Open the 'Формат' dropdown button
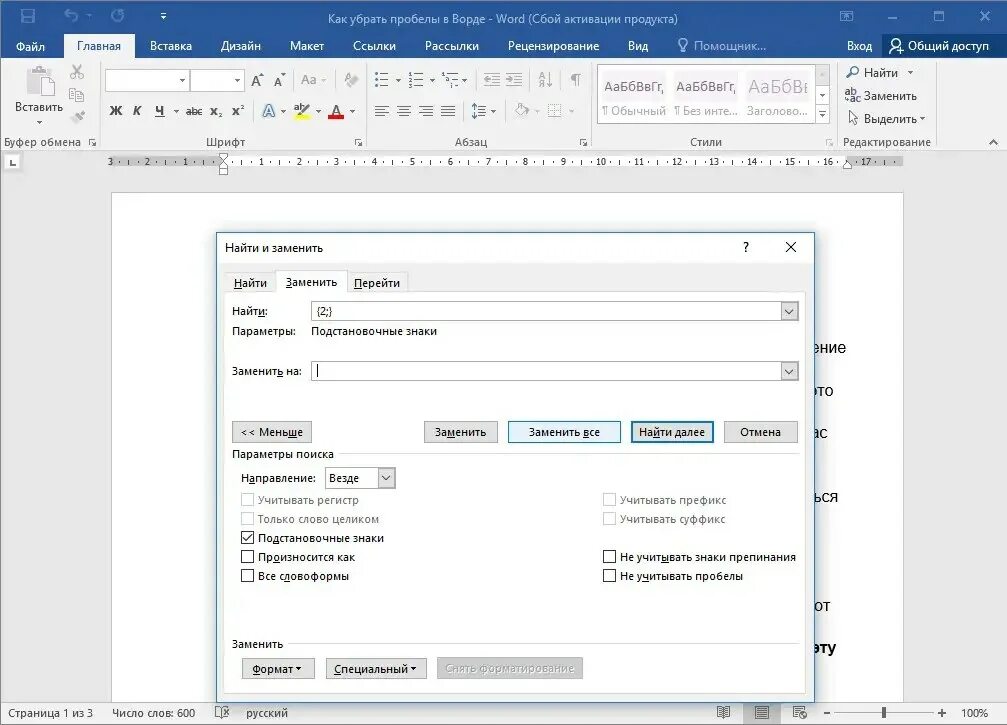This screenshot has height=725, width=1007. [x=278, y=668]
